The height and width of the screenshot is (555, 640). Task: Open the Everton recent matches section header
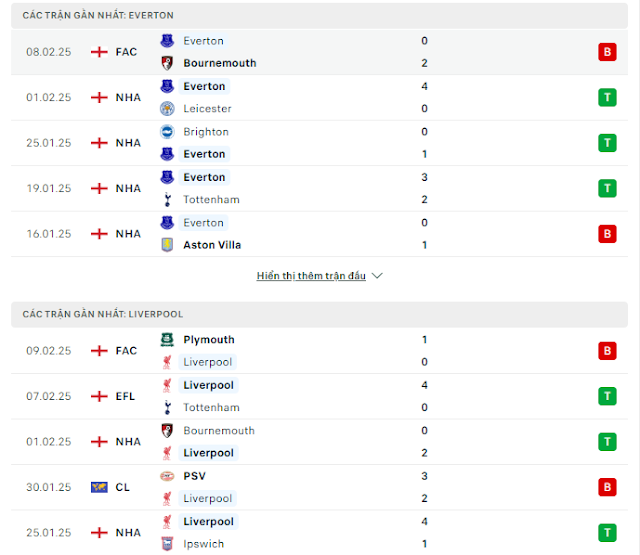(x=319, y=16)
